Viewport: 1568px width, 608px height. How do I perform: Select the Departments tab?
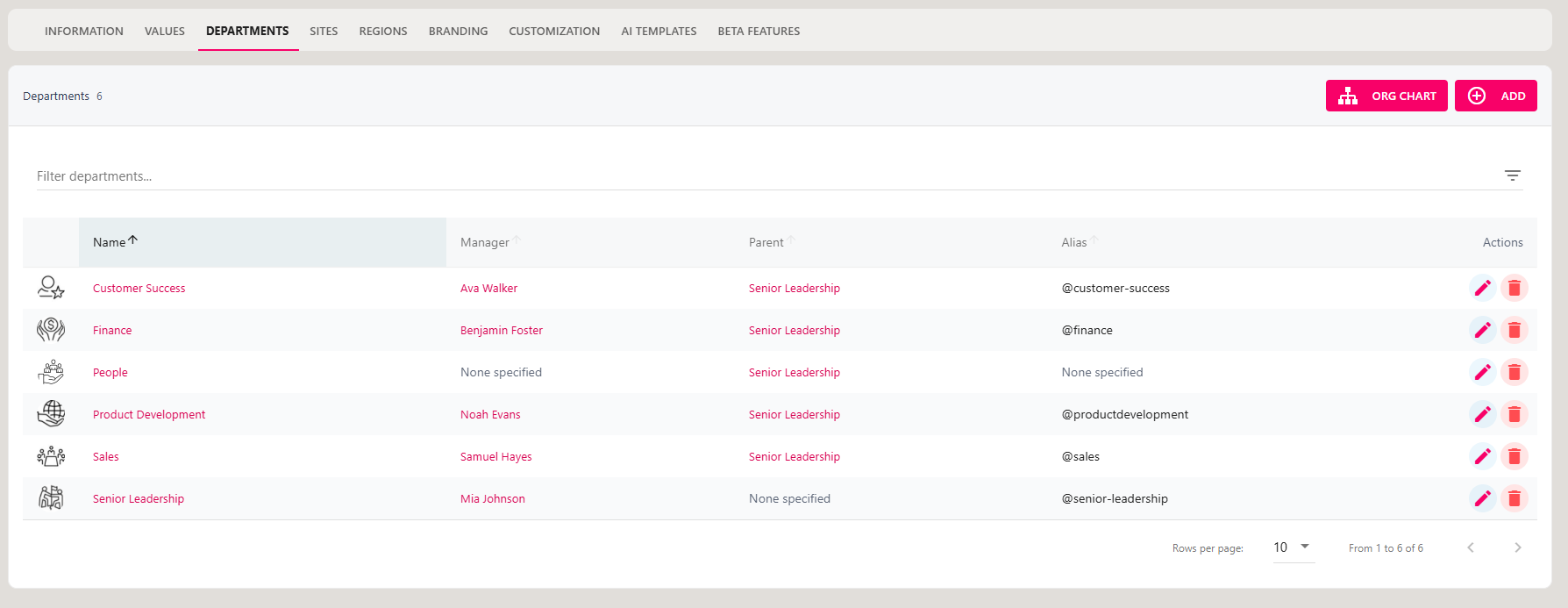247,31
